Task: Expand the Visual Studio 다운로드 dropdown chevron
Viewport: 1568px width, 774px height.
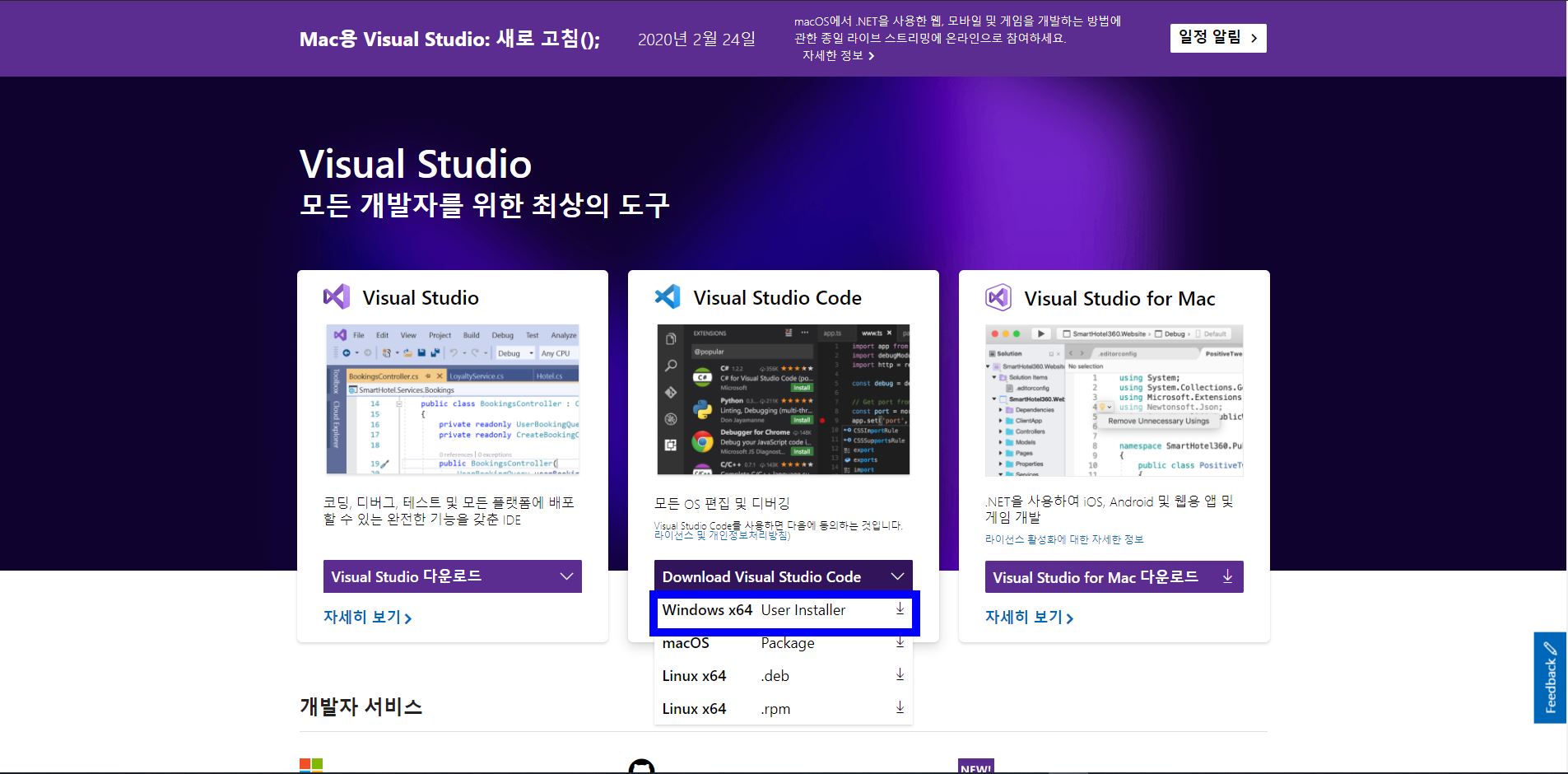Action: pos(566,576)
